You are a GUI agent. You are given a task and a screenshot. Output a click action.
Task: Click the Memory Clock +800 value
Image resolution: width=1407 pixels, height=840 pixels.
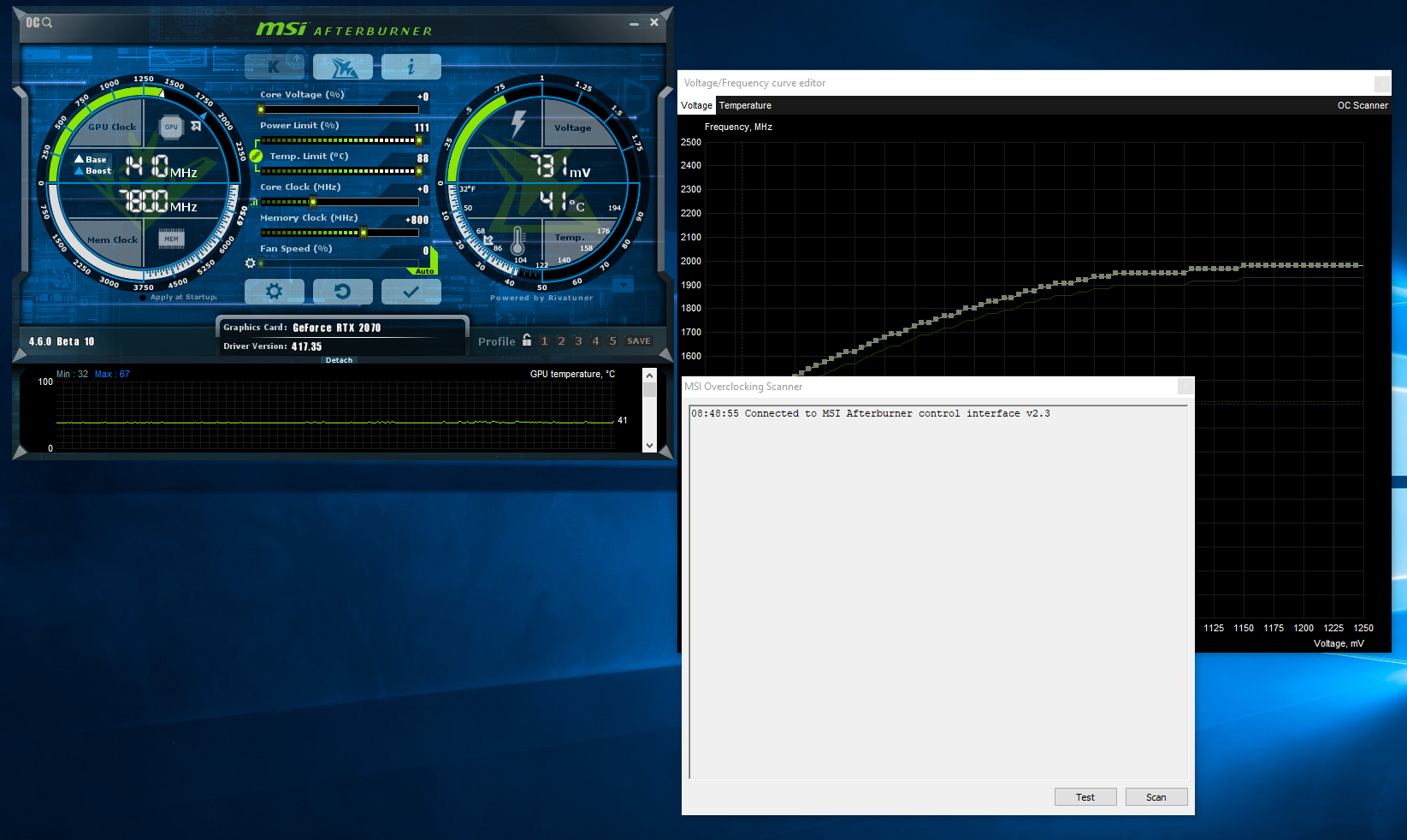point(417,220)
